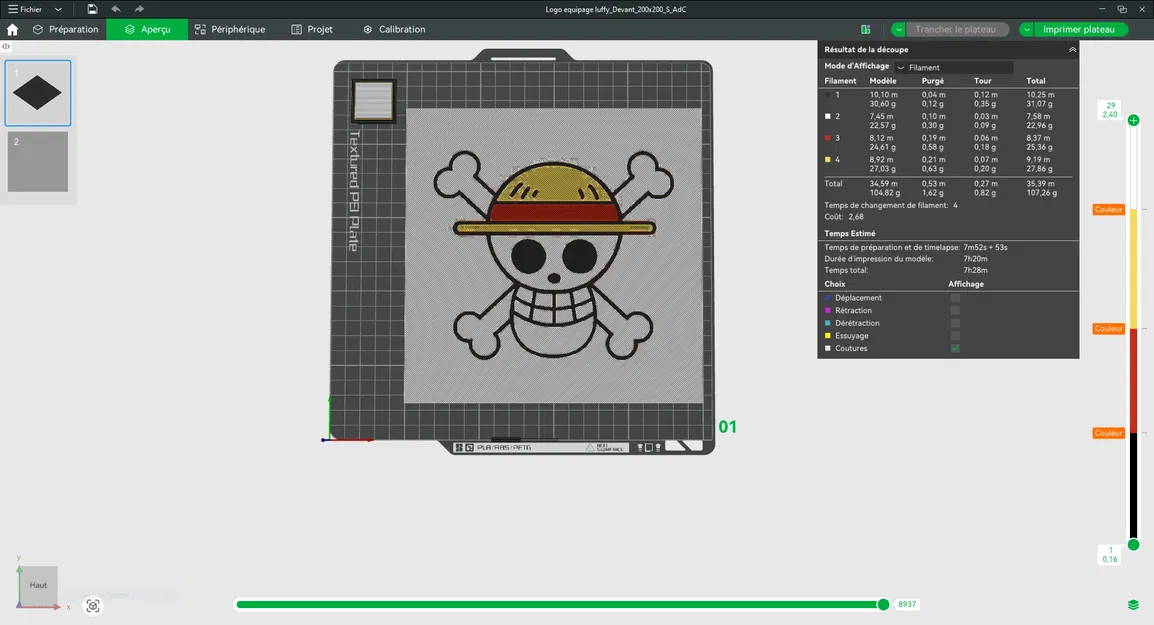Open the Périphérique tab
This screenshot has width=1154, height=625.
(x=230, y=30)
